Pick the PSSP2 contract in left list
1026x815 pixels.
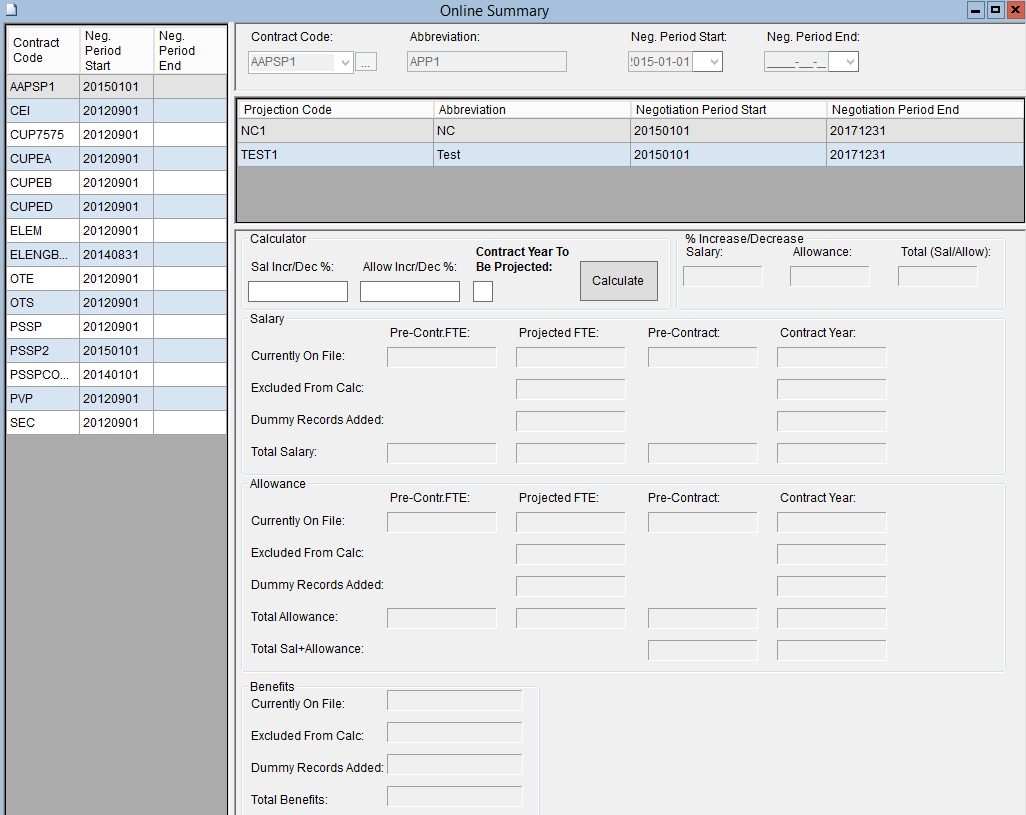pyautogui.click(x=42, y=351)
